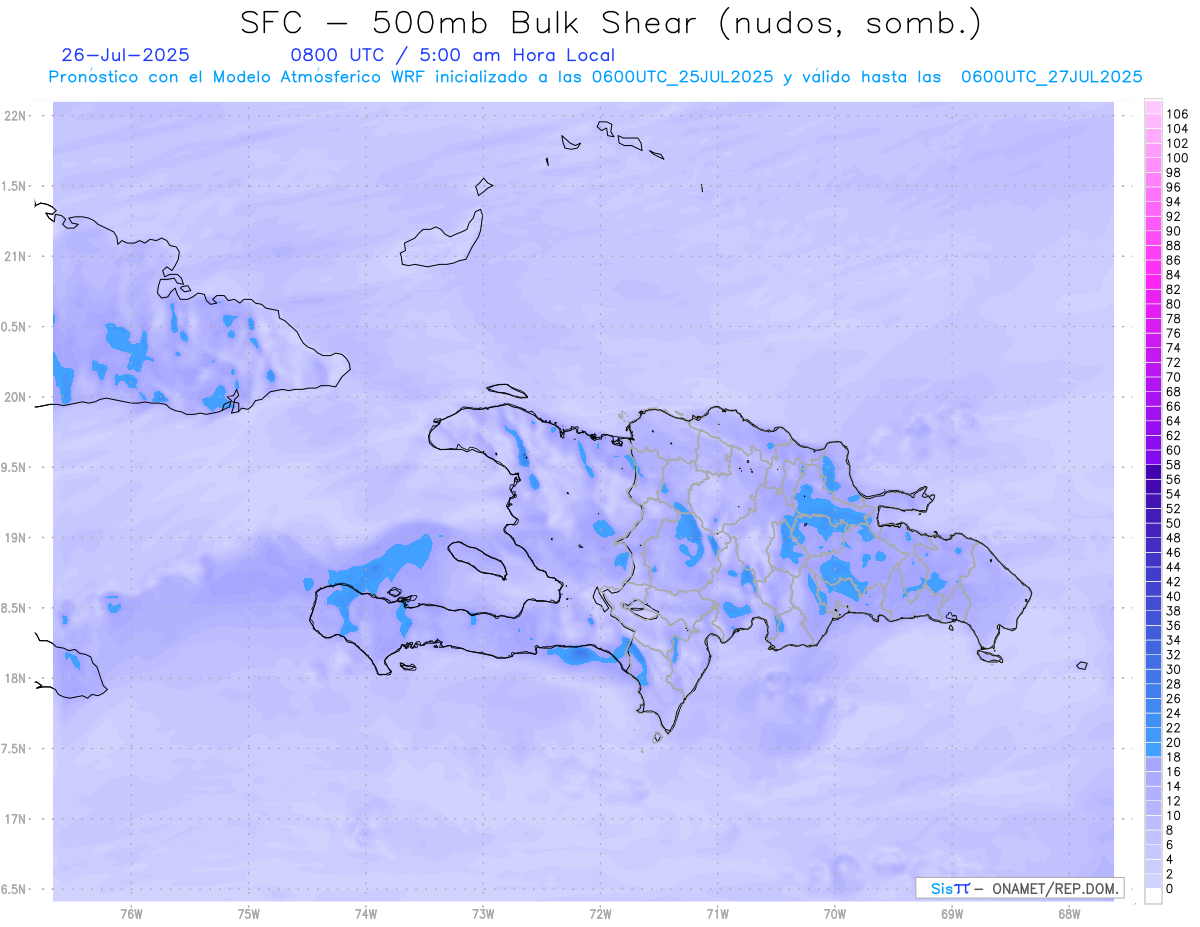The width and height of the screenshot is (1200, 927).
Task: Click the colorbar value "40"
Action: [1174, 596]
